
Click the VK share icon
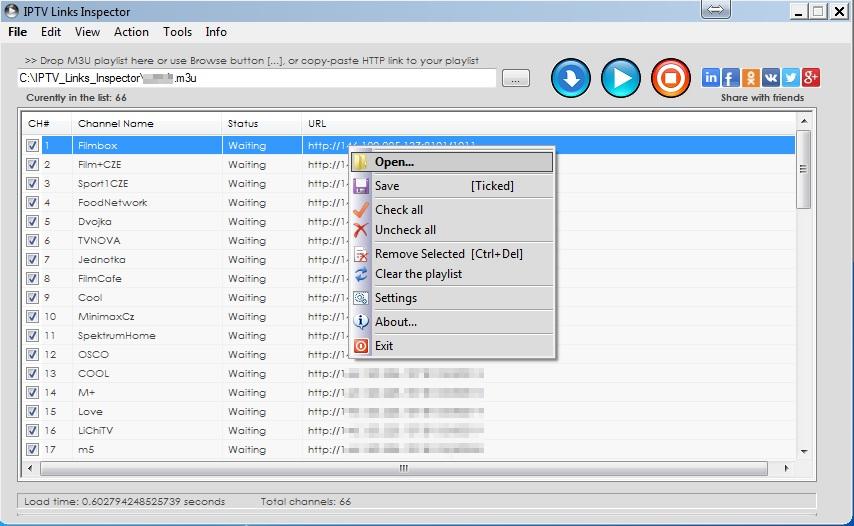pyautogui.click(x=771, y=78)
